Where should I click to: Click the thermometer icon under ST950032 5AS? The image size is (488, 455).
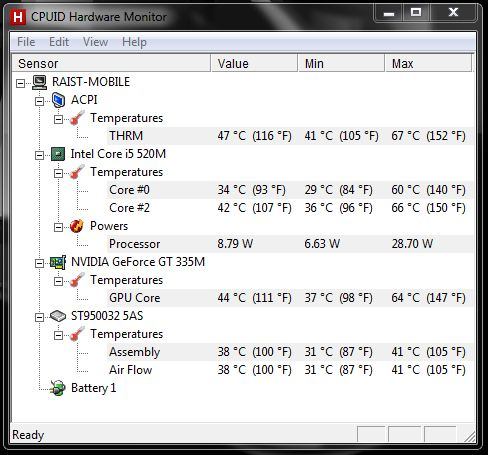tap(77, 334)
